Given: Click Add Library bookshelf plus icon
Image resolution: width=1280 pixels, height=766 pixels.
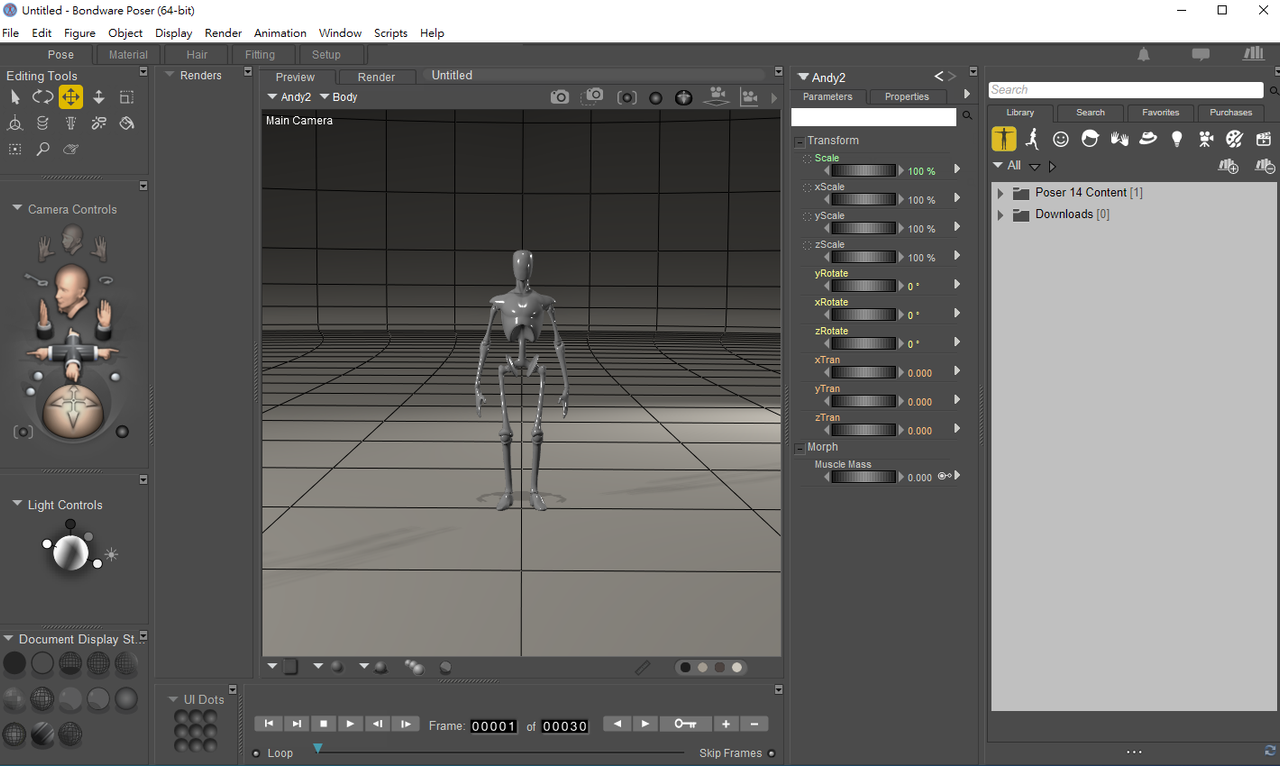Looking at the screenshot, I should pos(1228,166).
